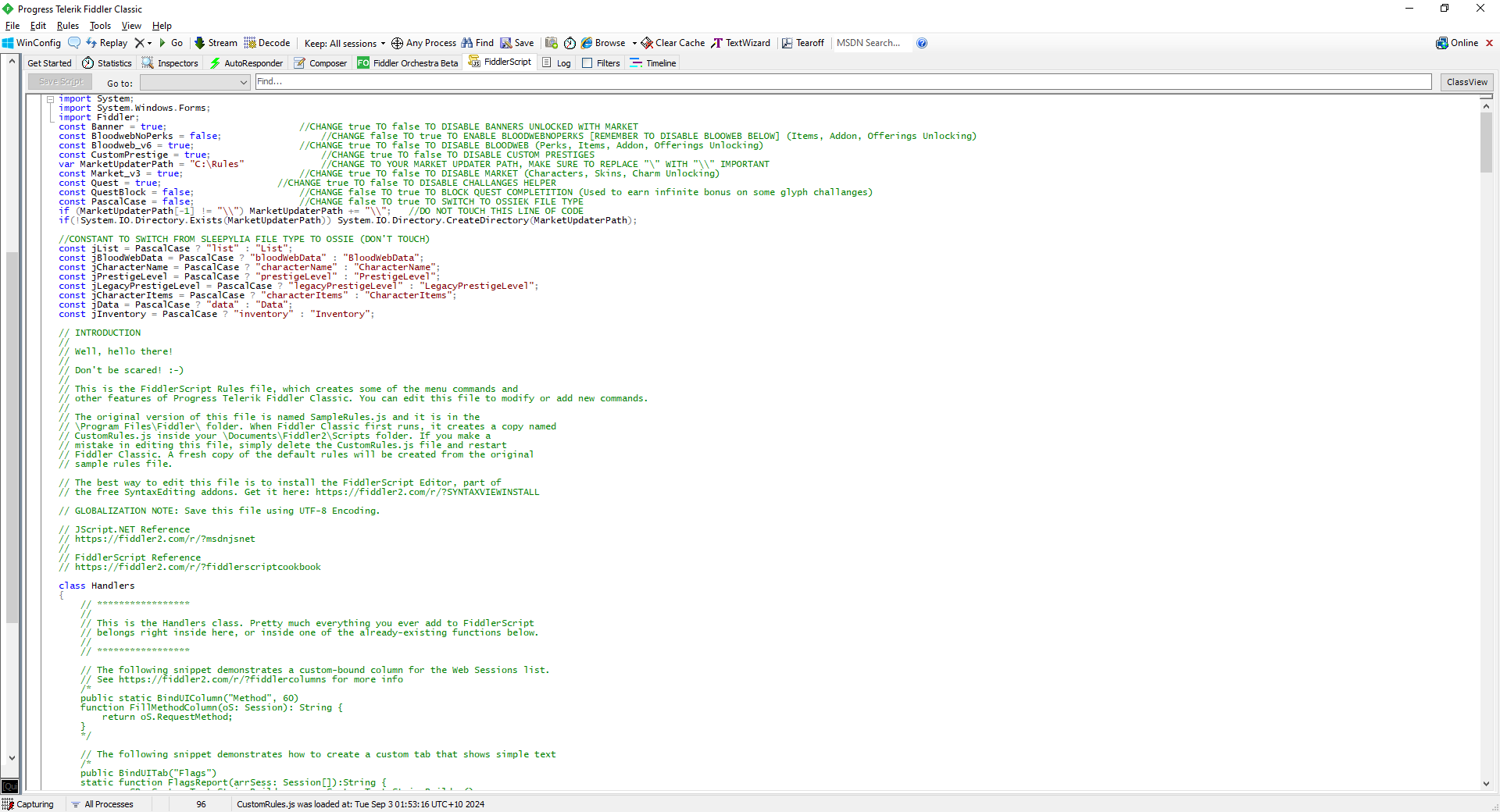
Task: Click the comment speech bubble icon
Action: pyautogui.click(x=74, y=43)
